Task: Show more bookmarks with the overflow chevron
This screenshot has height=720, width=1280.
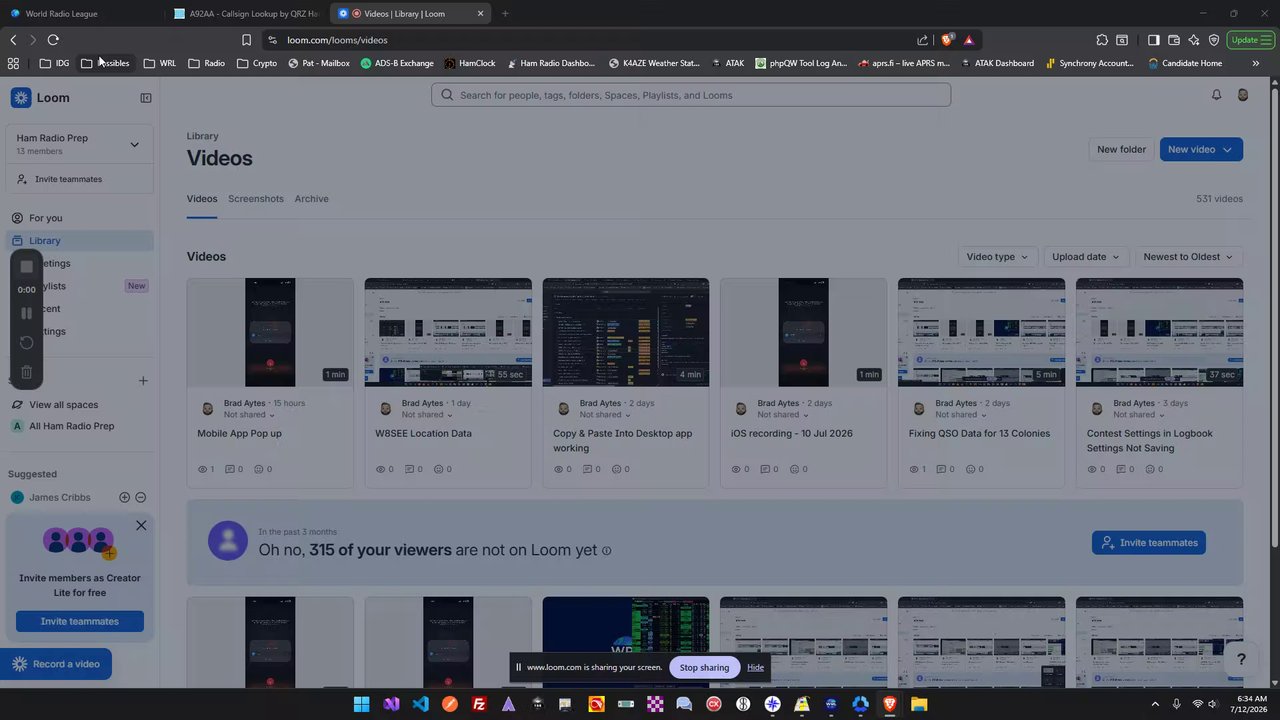Action: coord(1256,63)
